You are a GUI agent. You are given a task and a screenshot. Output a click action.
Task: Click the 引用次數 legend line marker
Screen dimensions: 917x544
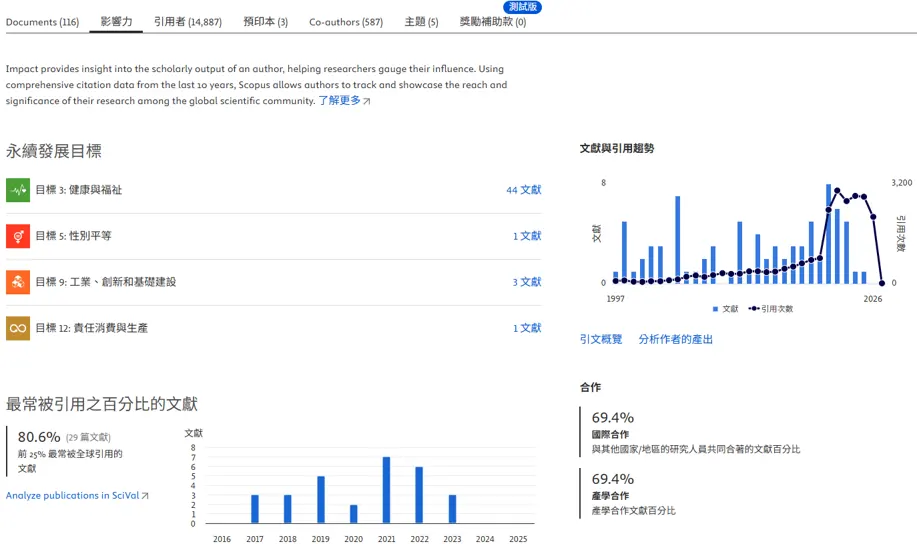(754, 308)
